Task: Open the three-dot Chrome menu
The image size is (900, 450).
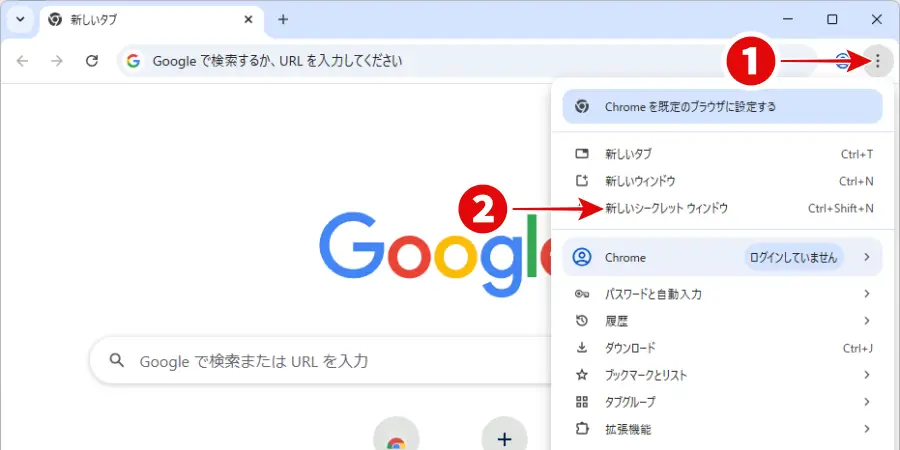Action: pos(877,61)
